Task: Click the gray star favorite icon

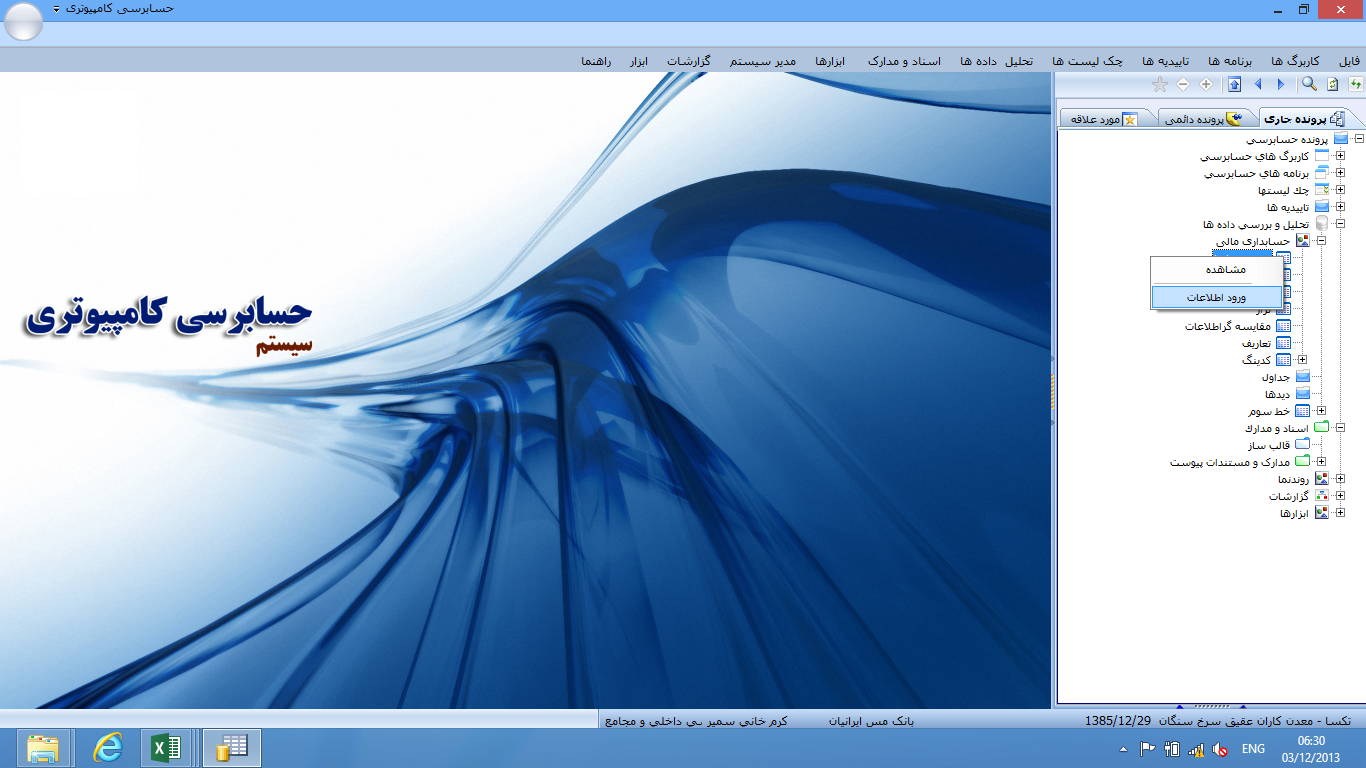Action: [1159, 85]
